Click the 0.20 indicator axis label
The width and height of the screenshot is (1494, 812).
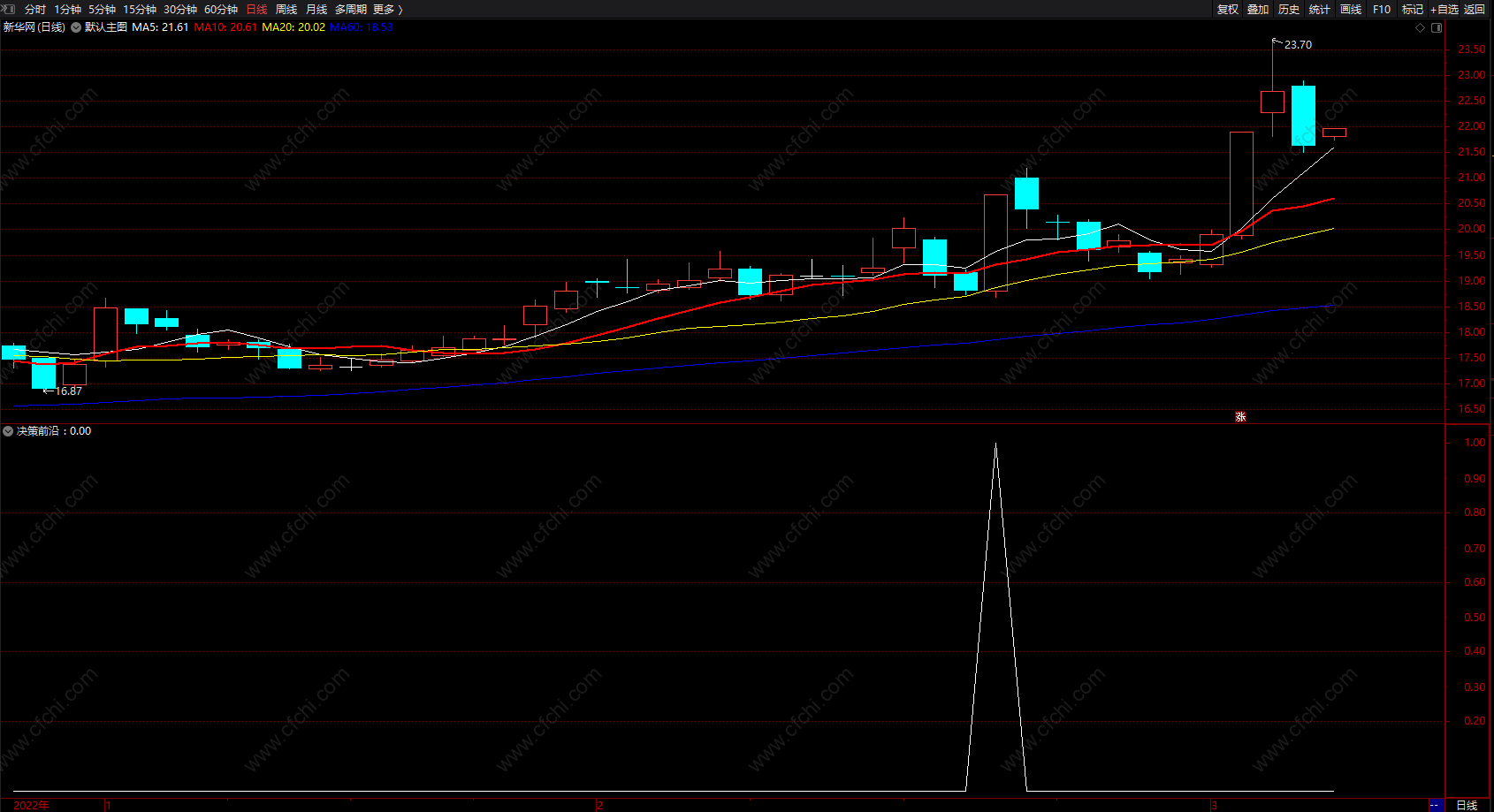point(1475,721)
